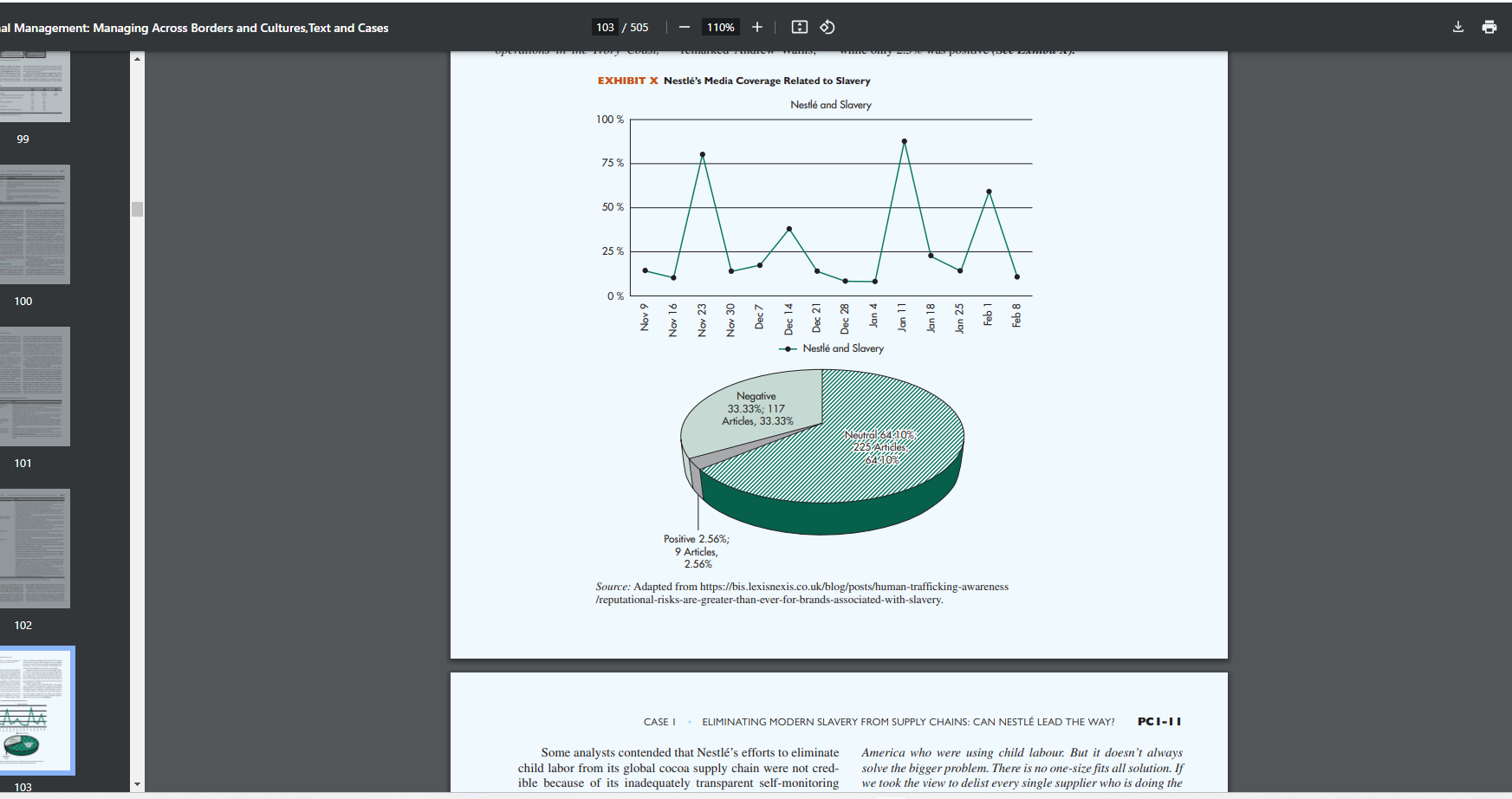Click the Nestlé and Slavery legend entry
This screenshot has height=799, width=1512.
pos(833,348)
